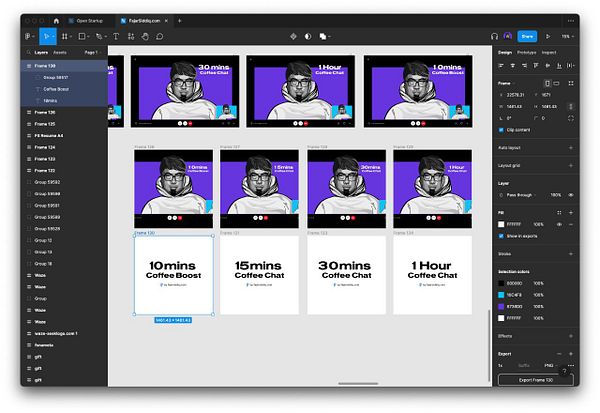Remove the FFFFFF fill with minus
This screenshot has height=413, width=600.
tap(571, 224)
